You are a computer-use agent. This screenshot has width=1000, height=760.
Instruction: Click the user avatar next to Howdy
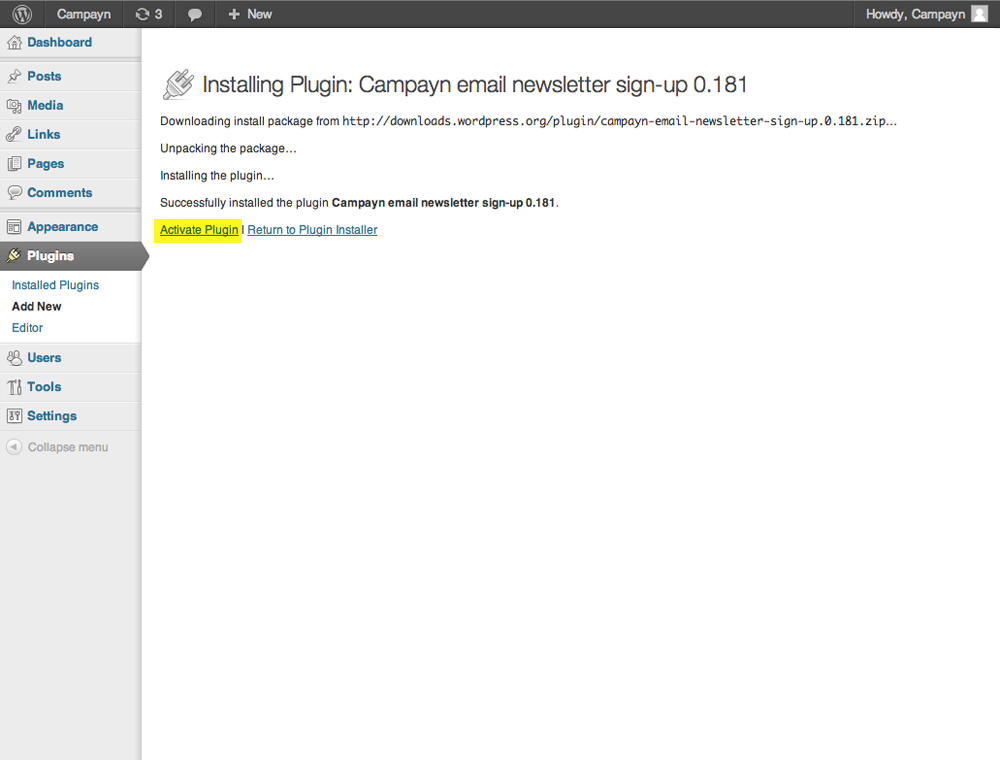(980, 14)
